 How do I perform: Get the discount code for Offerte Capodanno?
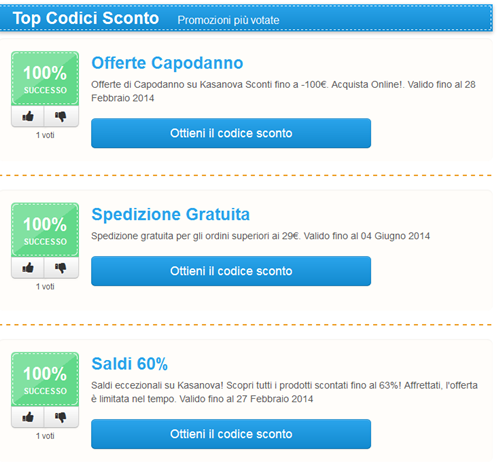[x=231, y=133]
